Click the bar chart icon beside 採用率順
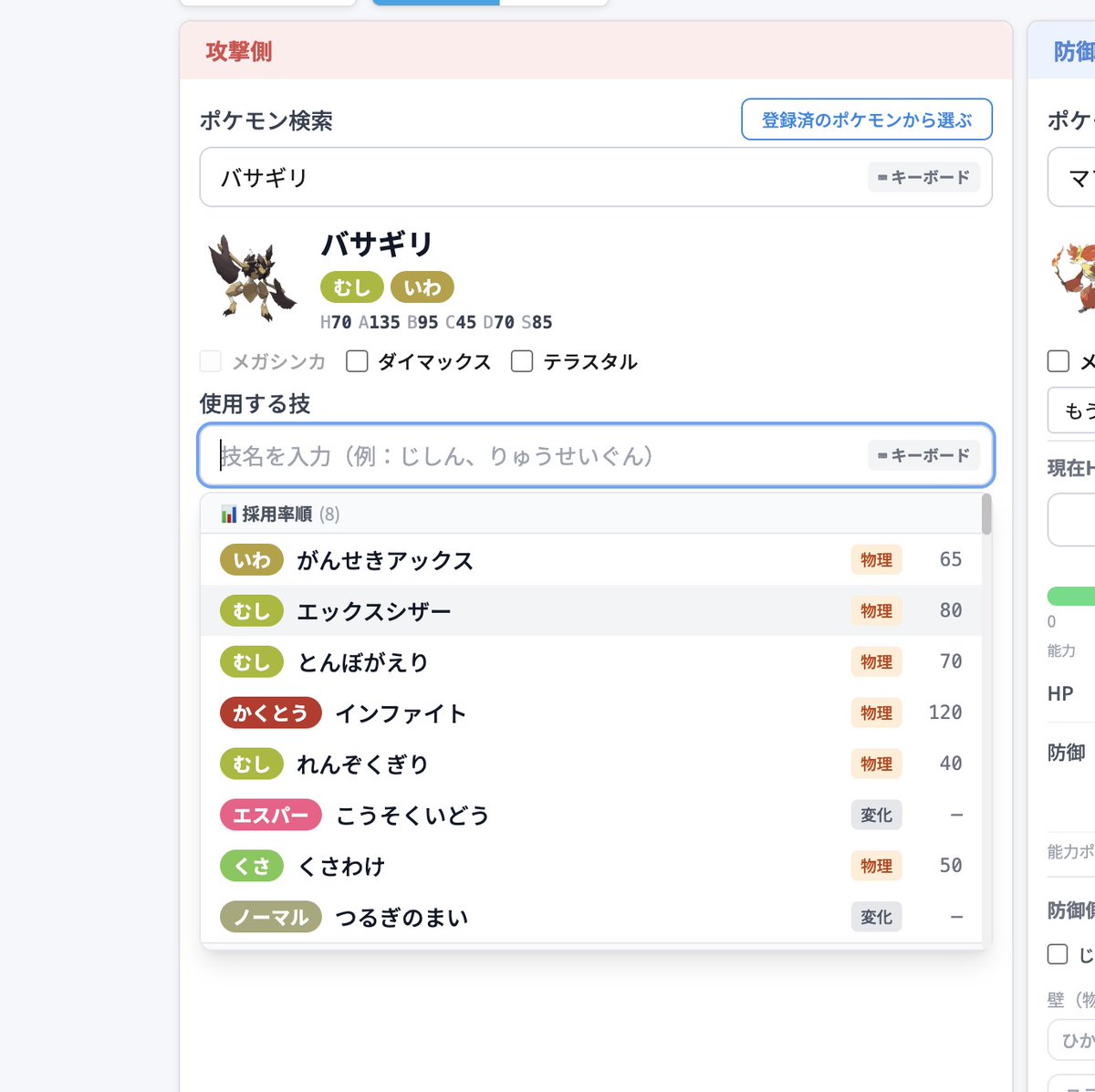1095x1092 pixels. coord(228,515)
